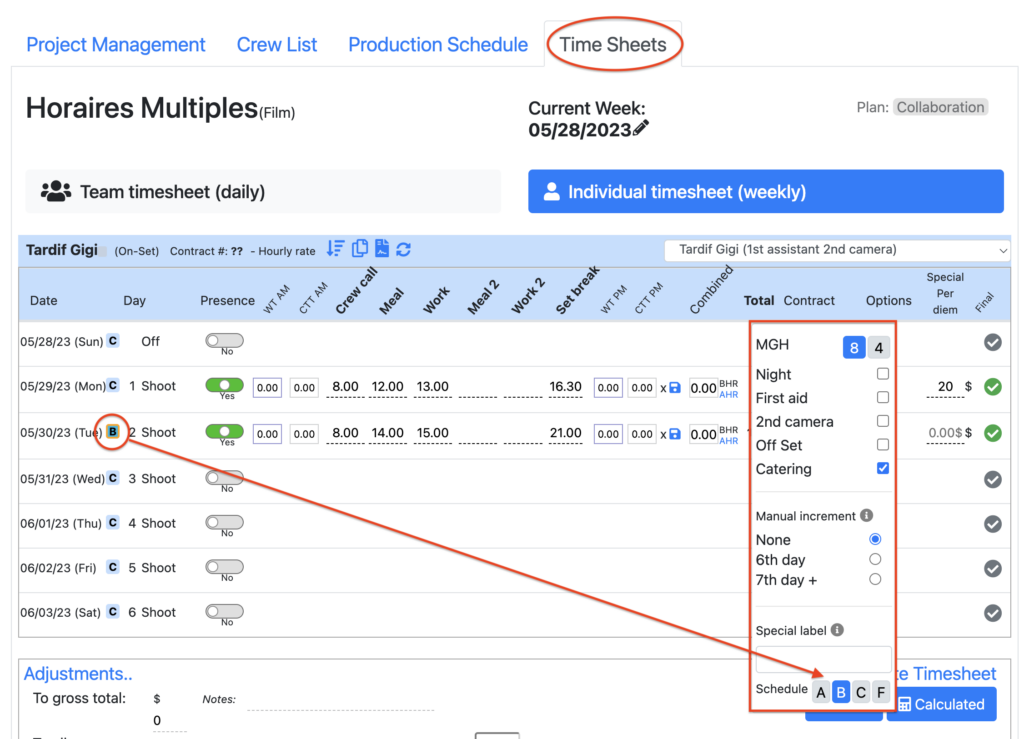This screenshot has width=1024, height=739.
Task: Click the Special label text field
Action: point(823,658)
